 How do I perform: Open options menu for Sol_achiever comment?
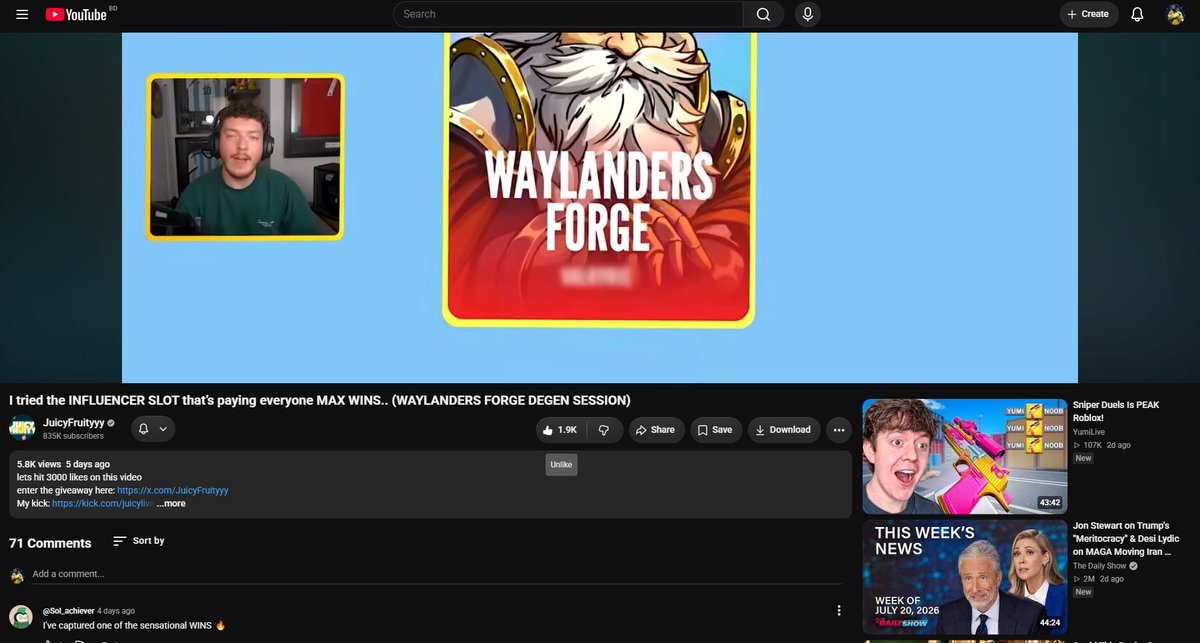coord(839,611)
